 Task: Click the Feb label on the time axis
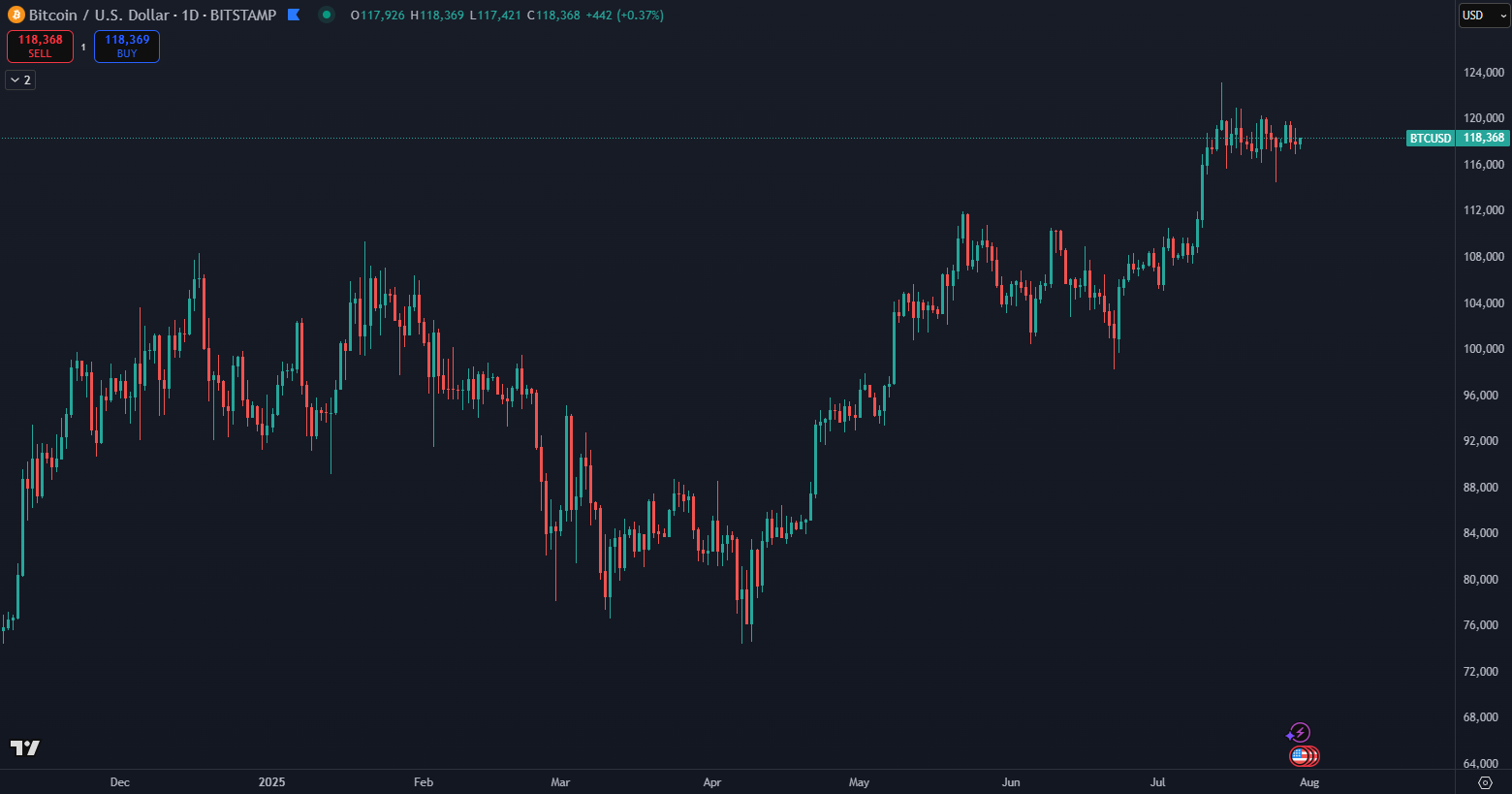pyautogui.click(x=424, y=782)
